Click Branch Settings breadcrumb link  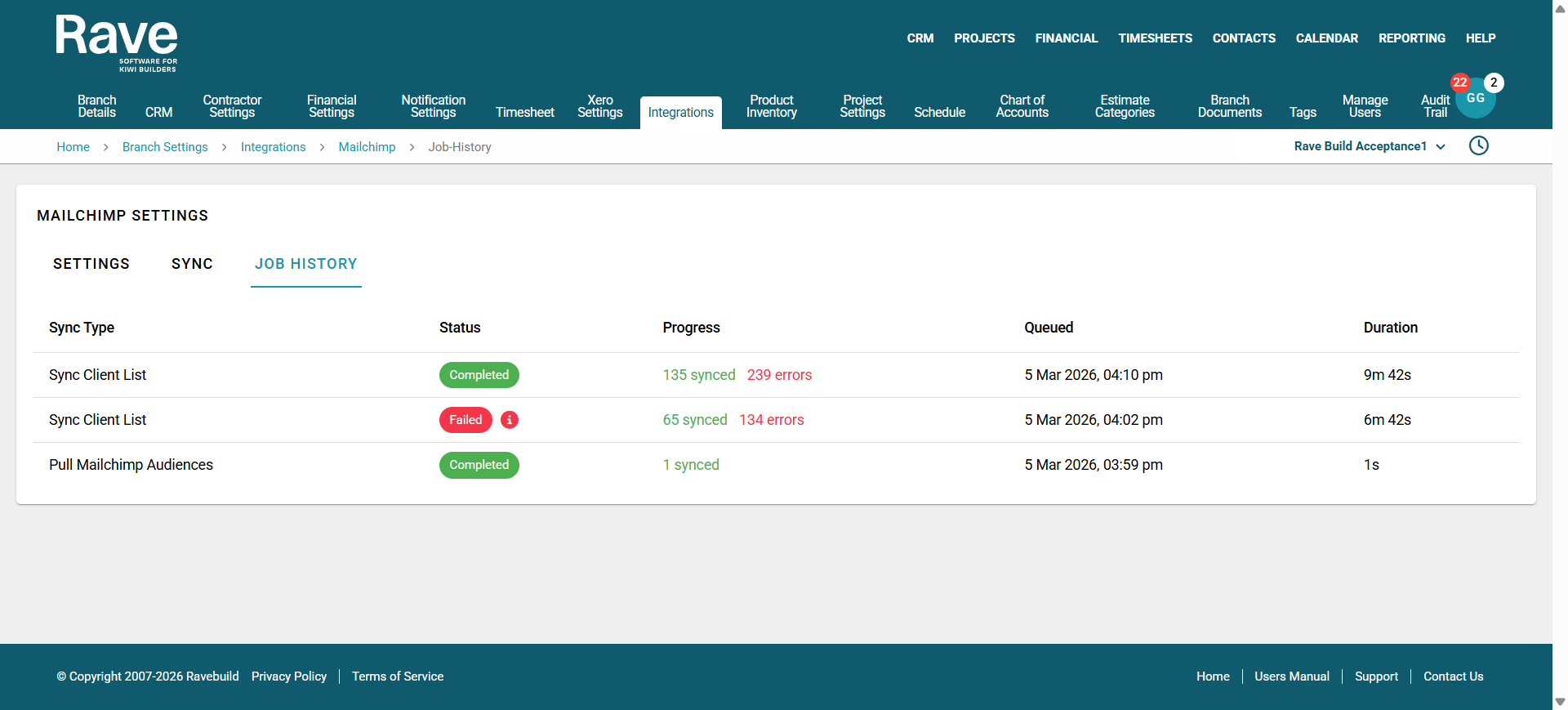coord(165,147)
